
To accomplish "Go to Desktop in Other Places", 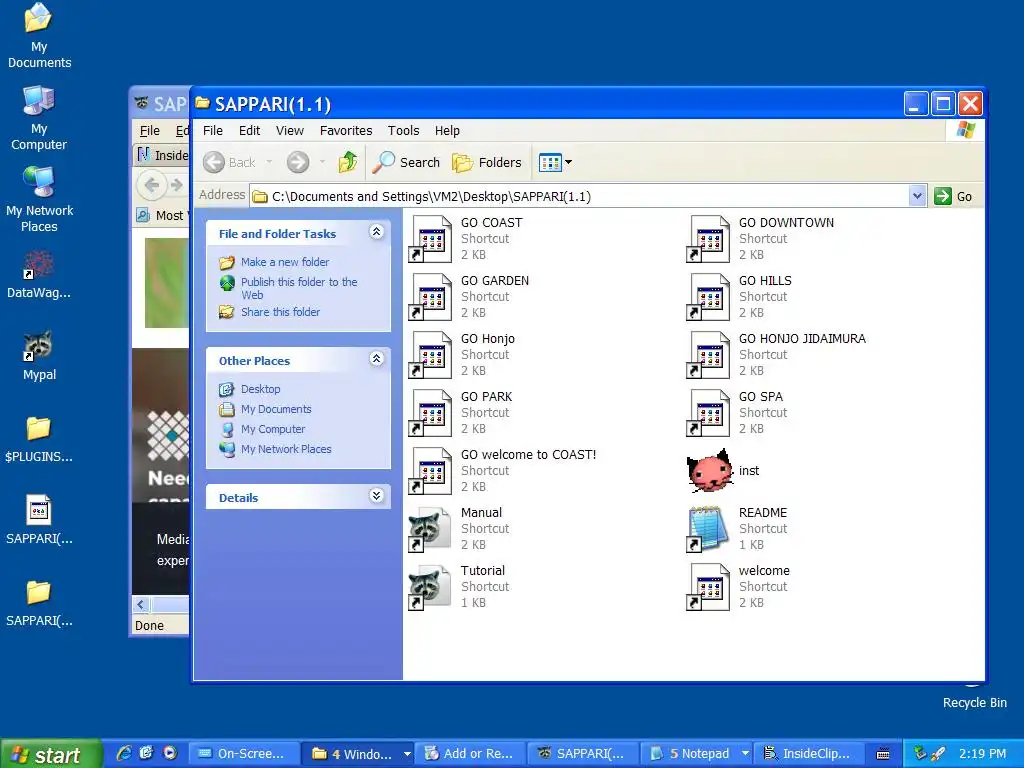I will [x=261, y=389].
